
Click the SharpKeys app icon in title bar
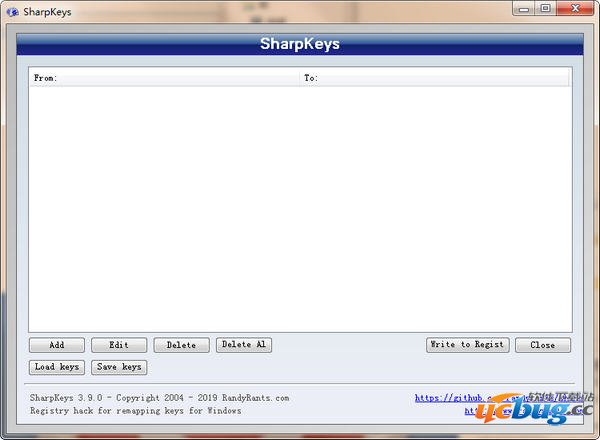coord(12,11)
